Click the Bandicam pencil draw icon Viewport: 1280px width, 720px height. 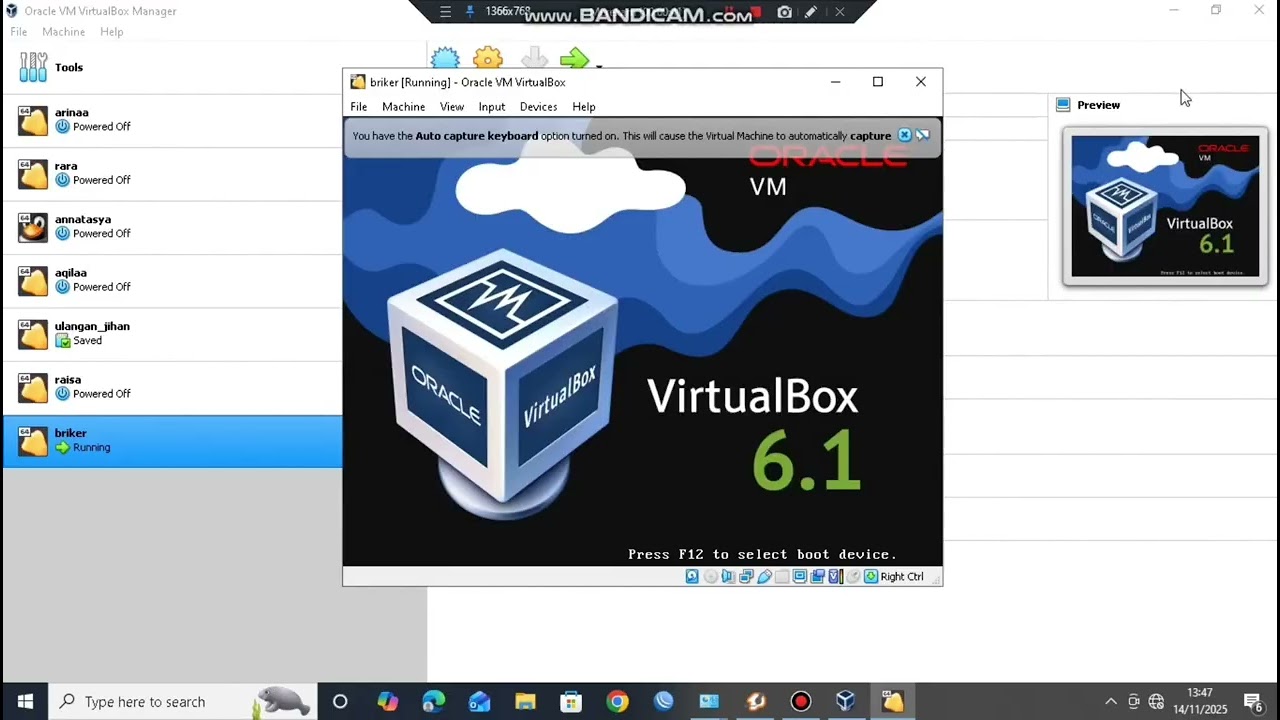pos(811,12)
